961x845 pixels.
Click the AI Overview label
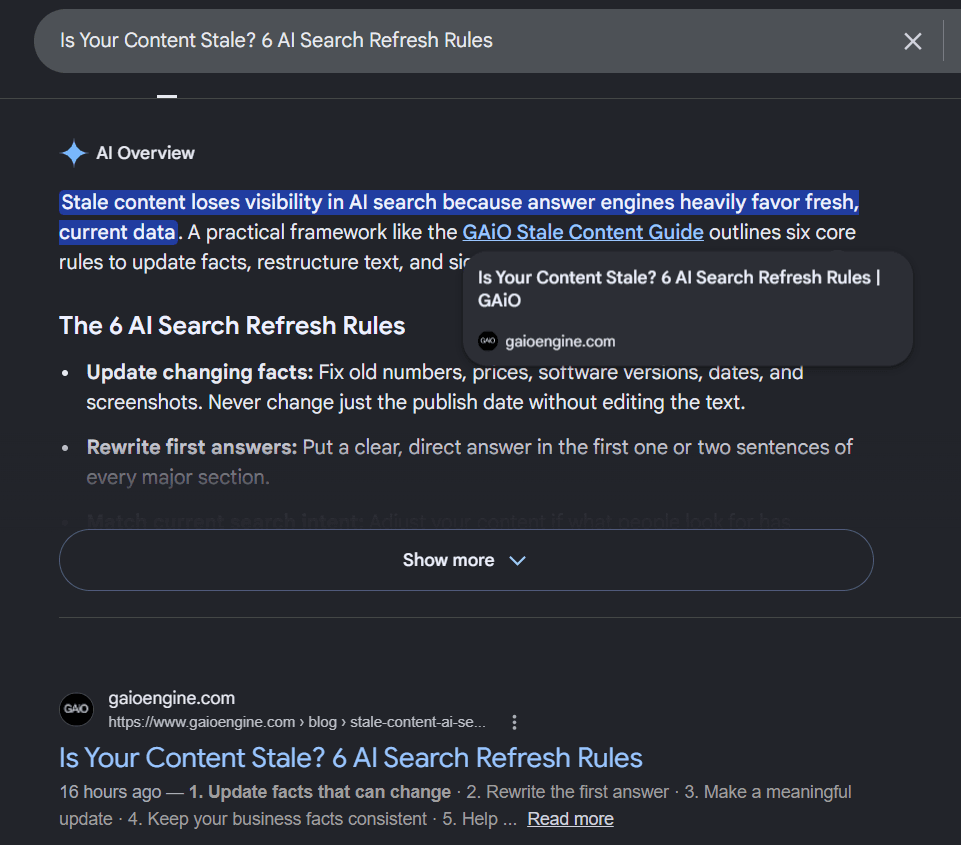[x=145, y=153]
